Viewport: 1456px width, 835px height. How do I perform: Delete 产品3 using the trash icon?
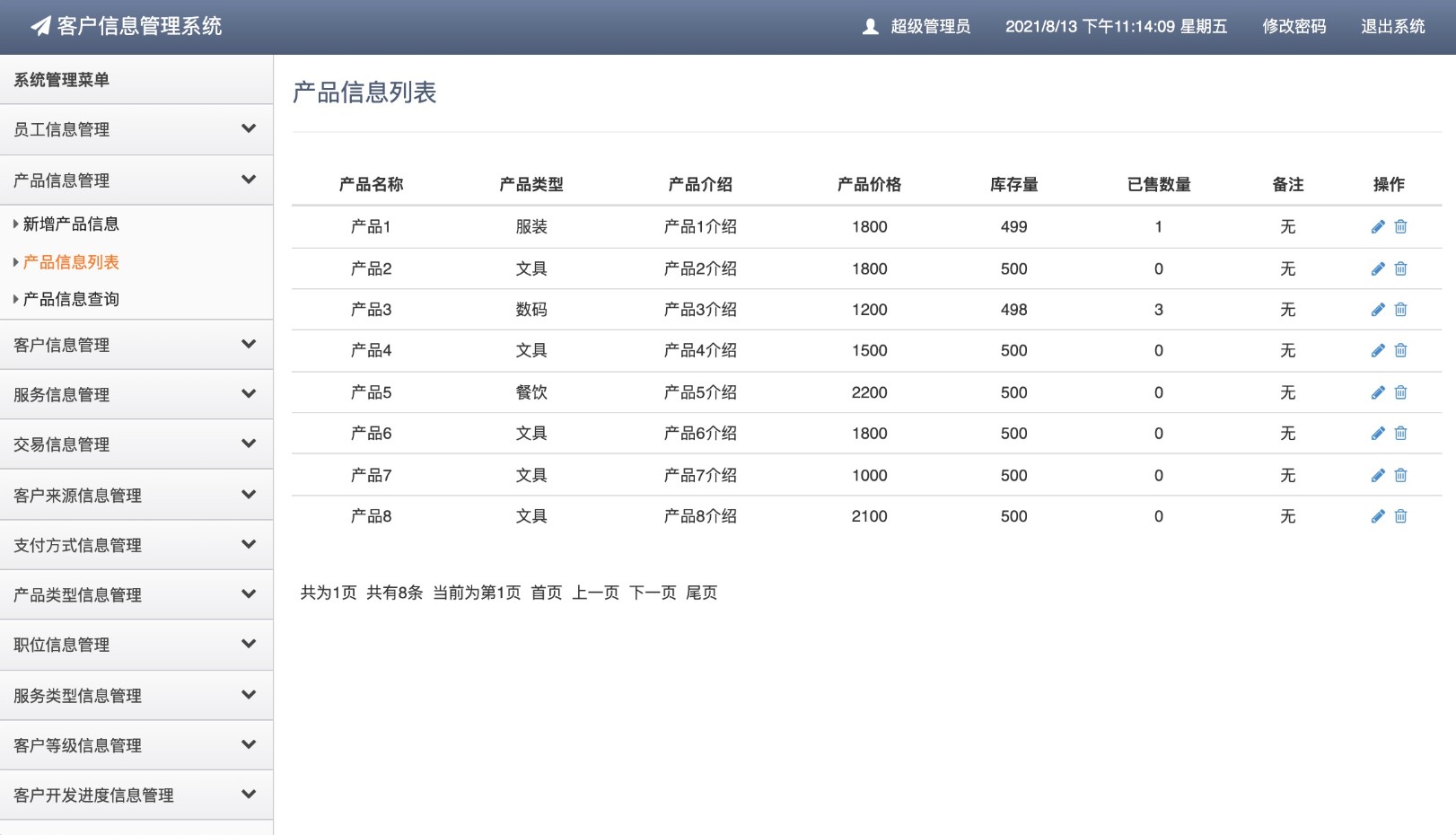[x=1400, y=310]
